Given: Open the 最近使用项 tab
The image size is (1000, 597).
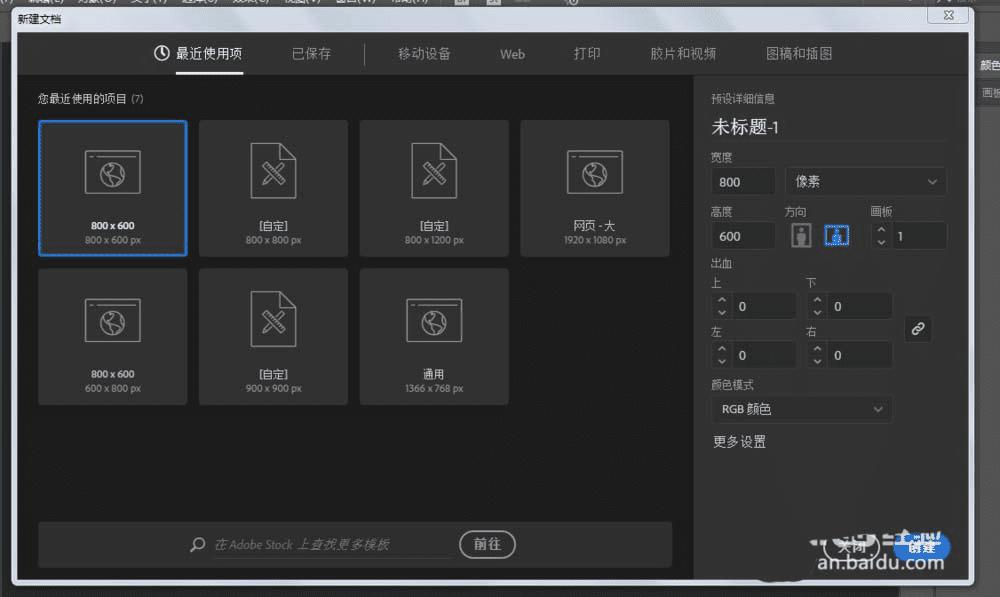Looking at the screenshot, I should [x=209, y=54].
